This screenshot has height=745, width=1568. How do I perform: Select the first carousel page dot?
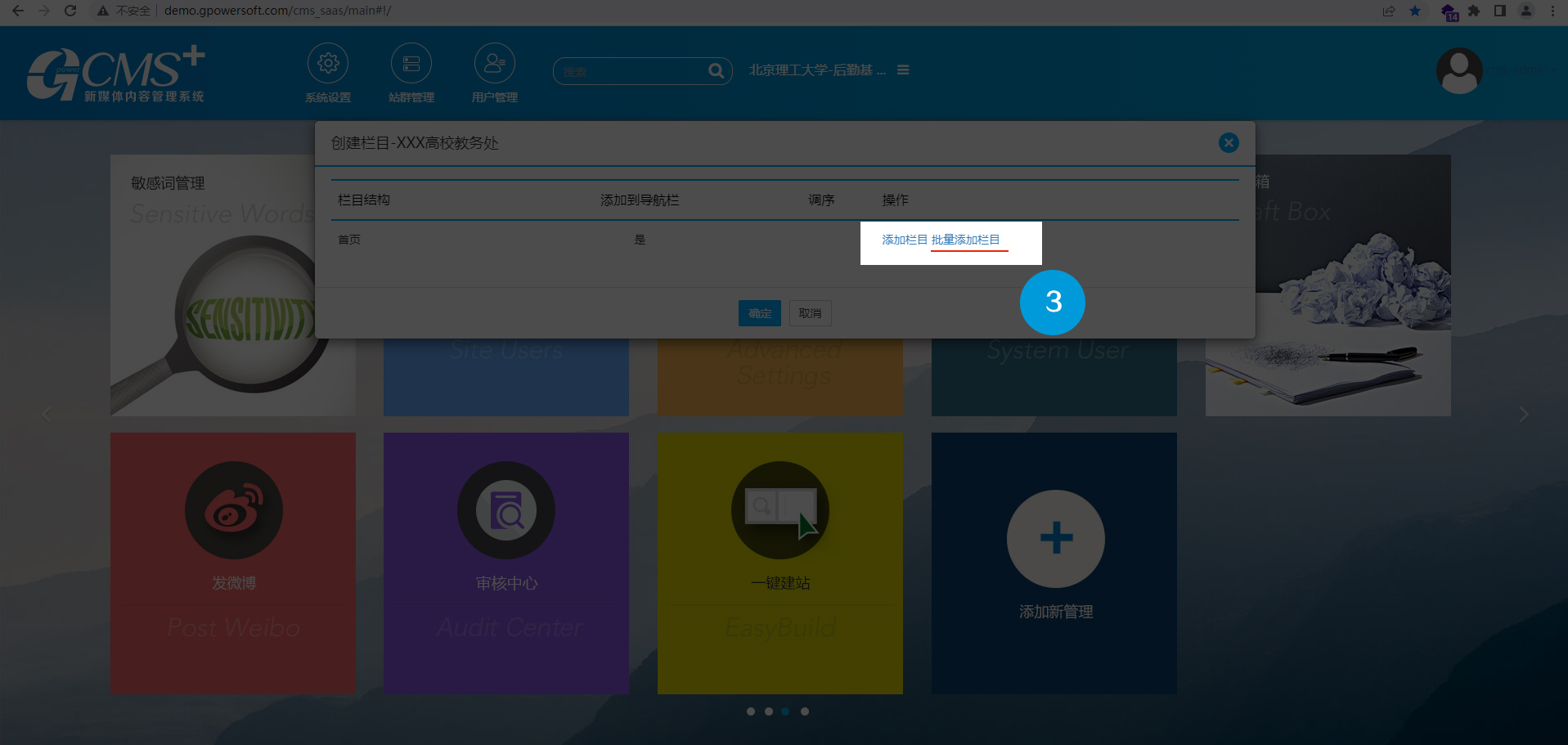pos(751,711)
